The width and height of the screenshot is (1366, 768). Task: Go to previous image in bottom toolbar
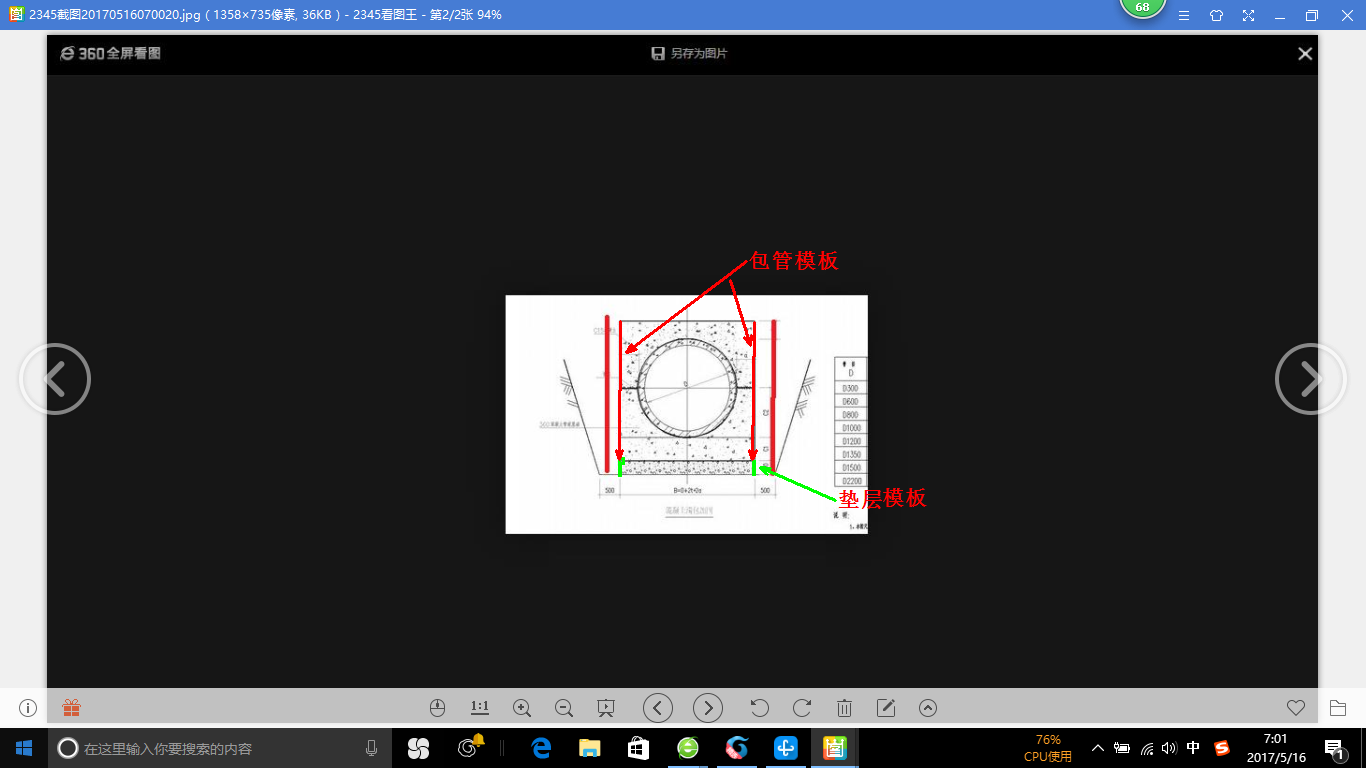click(657, 708)
